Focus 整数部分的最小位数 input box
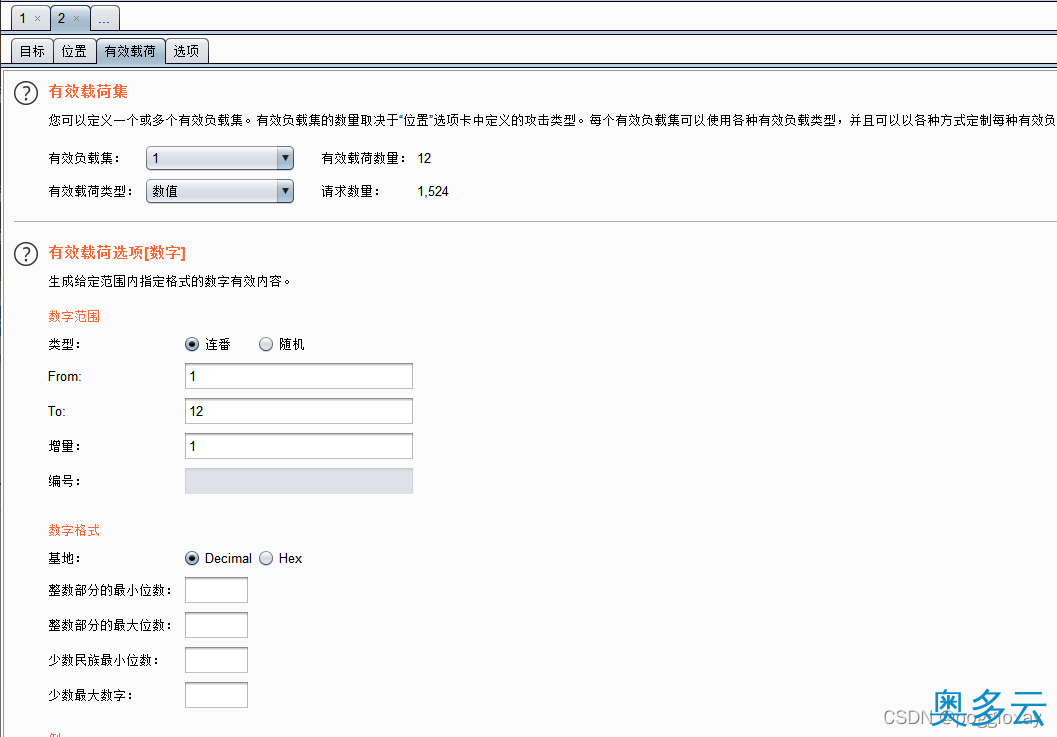This screenshot has height=737, width=1057. tap(216, 590)
